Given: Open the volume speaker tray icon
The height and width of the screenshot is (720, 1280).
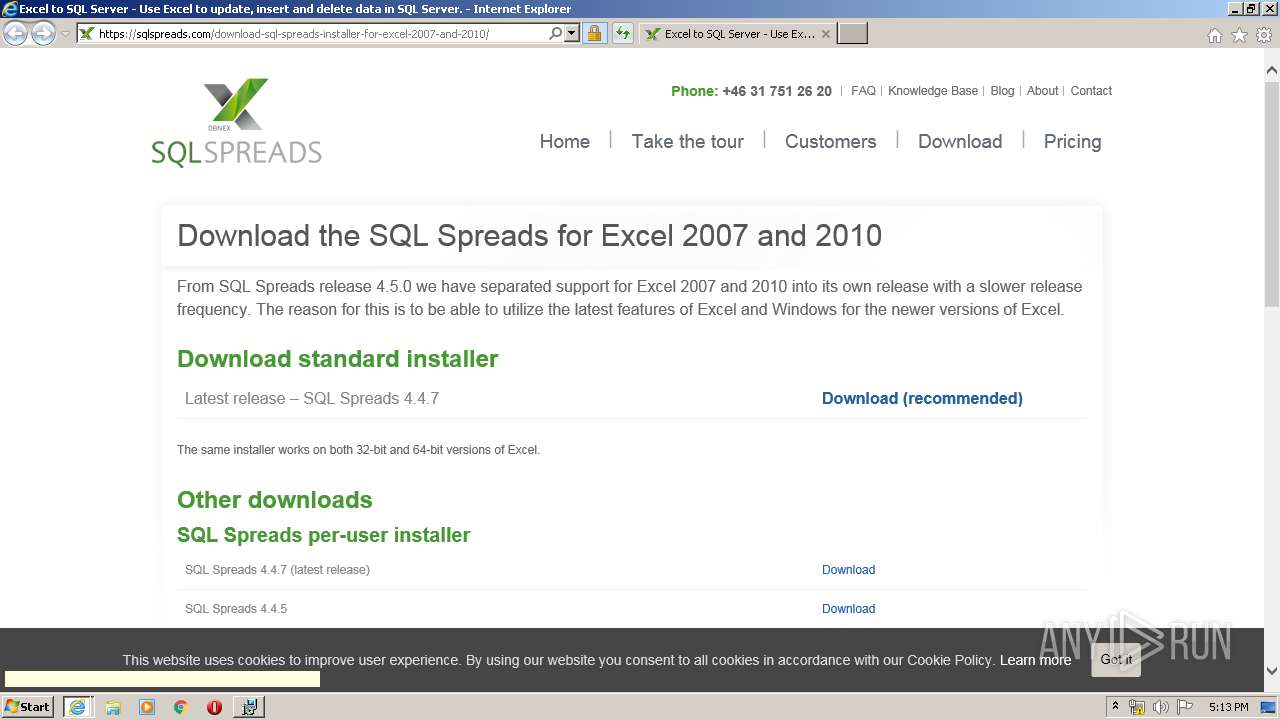Looking at the screenshot, I should (x=1161, y=707).
